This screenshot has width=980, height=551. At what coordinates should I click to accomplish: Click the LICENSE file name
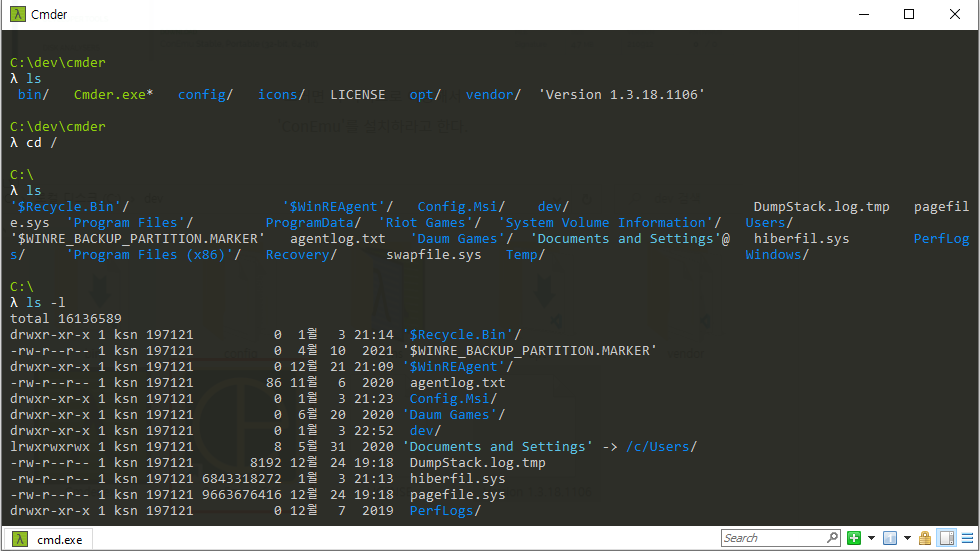pyautogui.click(x=358, y=94)
